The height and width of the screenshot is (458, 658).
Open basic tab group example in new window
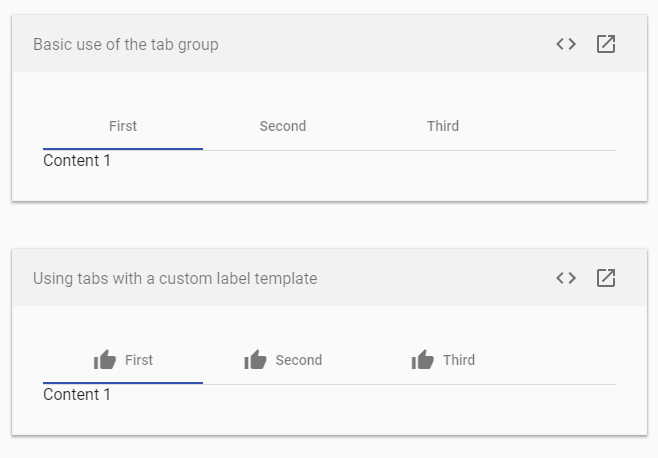click(x=606, y=44)
